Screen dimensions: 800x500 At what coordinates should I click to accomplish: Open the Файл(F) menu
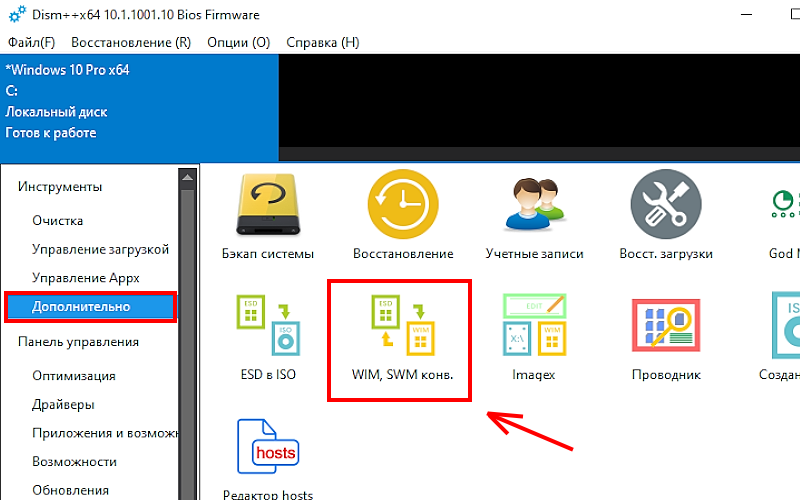coord(31,42)
